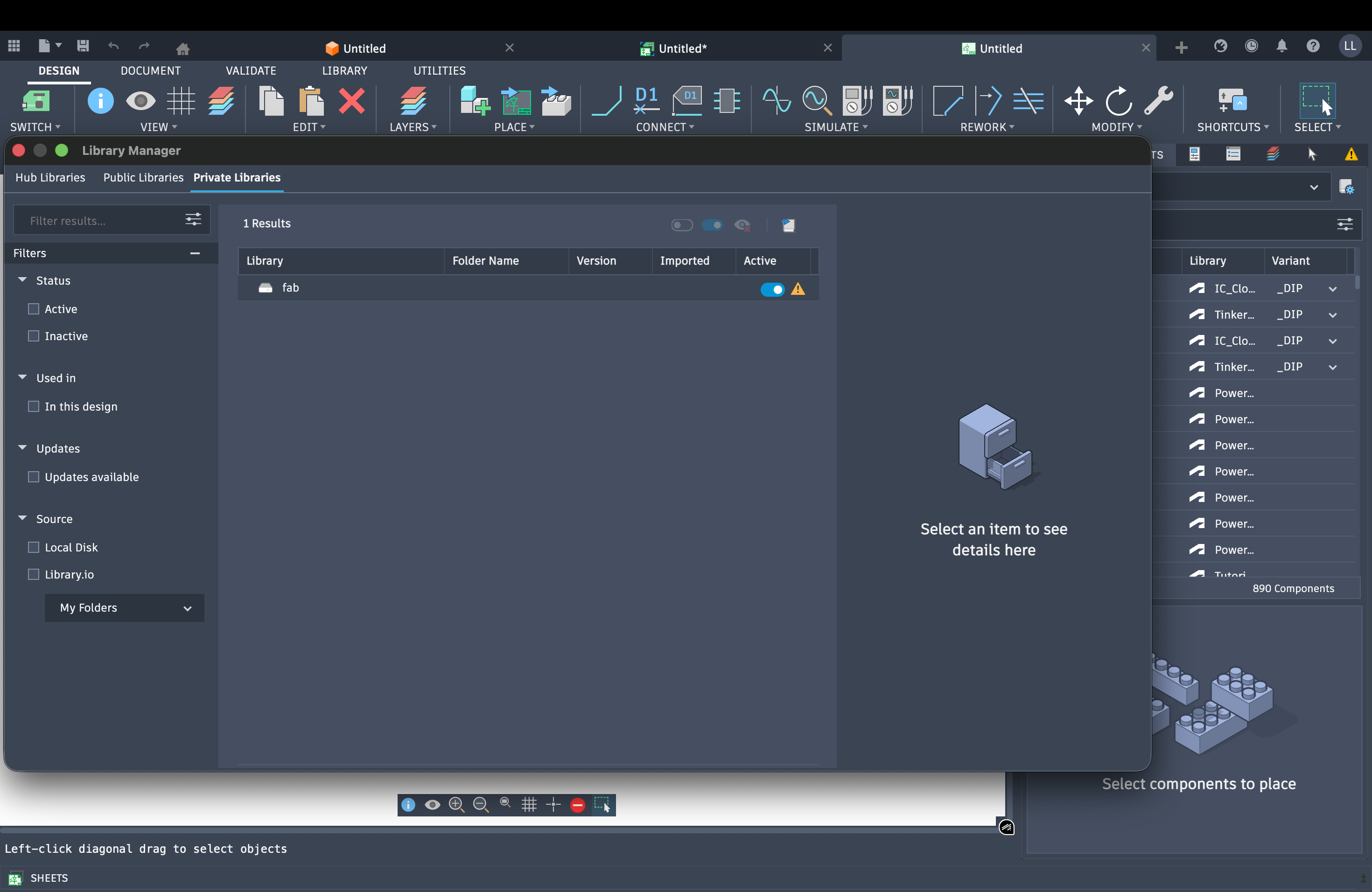Click the grid icon in the bottom bar
Viewport: 1372px width, 892px height.
coord(529,805)
